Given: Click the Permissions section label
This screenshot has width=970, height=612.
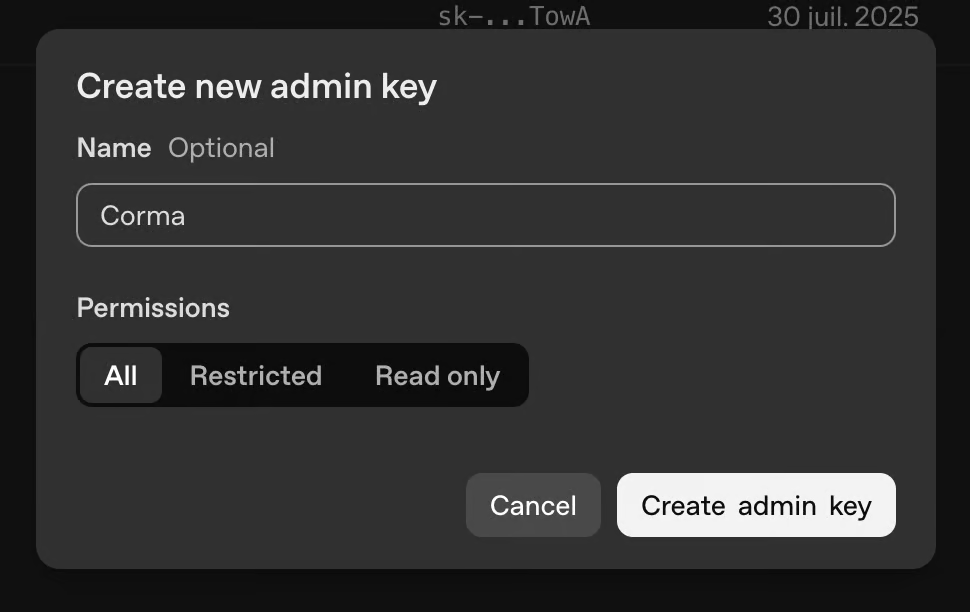Looking at the screenshot, I should [153, 308].
